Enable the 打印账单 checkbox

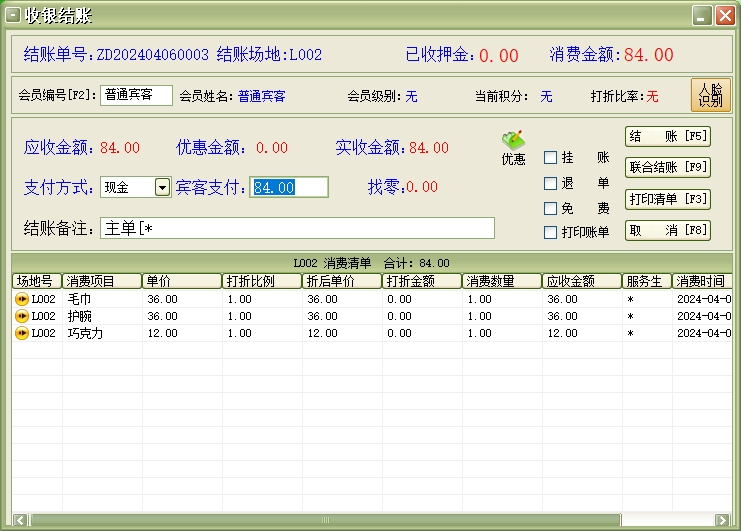[550, 233]
